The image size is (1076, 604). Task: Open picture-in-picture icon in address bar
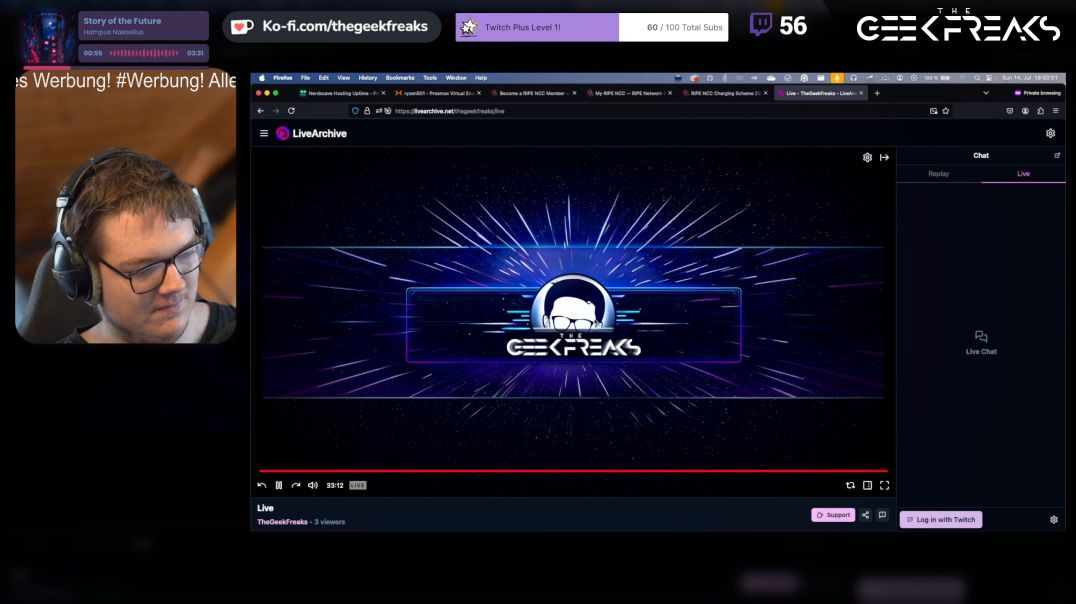933,111
